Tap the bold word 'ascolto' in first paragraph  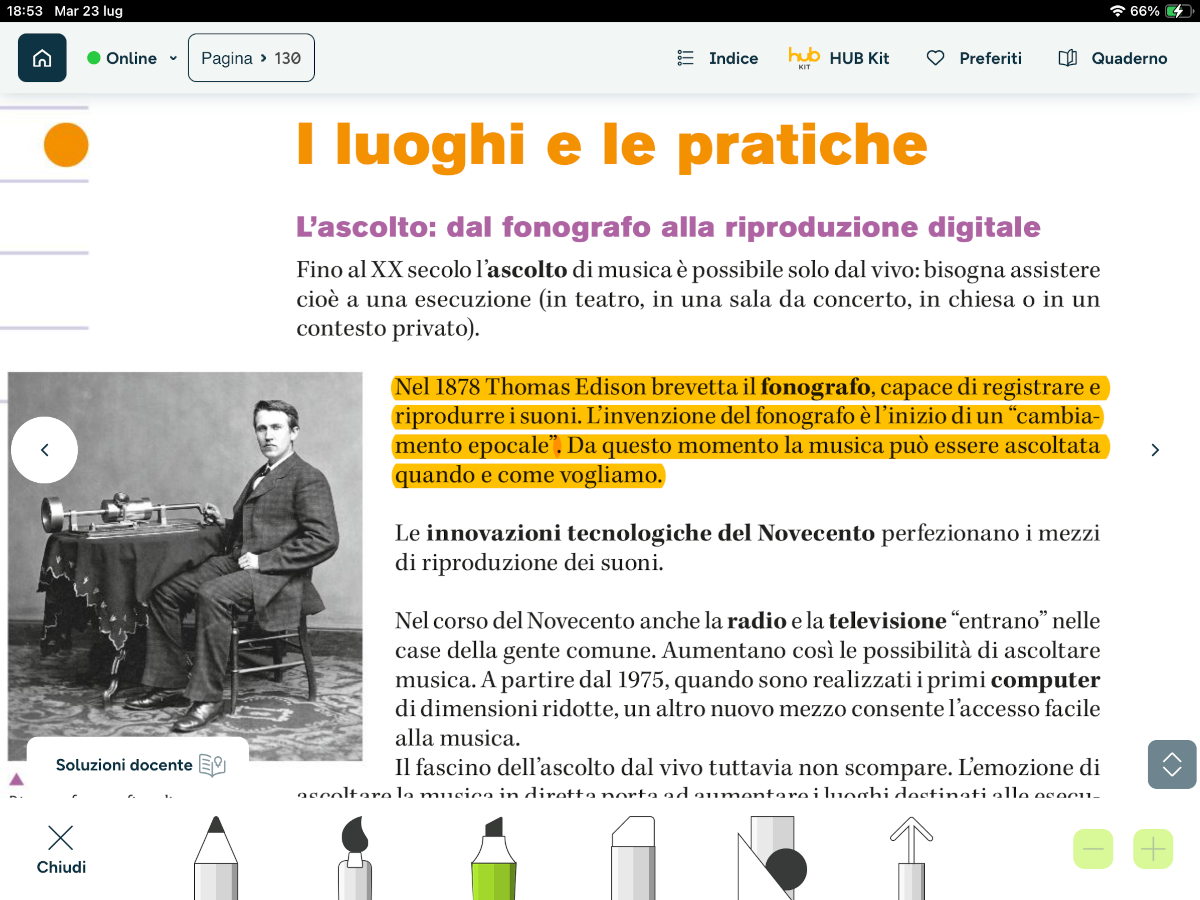pyautogui.click(x=527, y=270)
